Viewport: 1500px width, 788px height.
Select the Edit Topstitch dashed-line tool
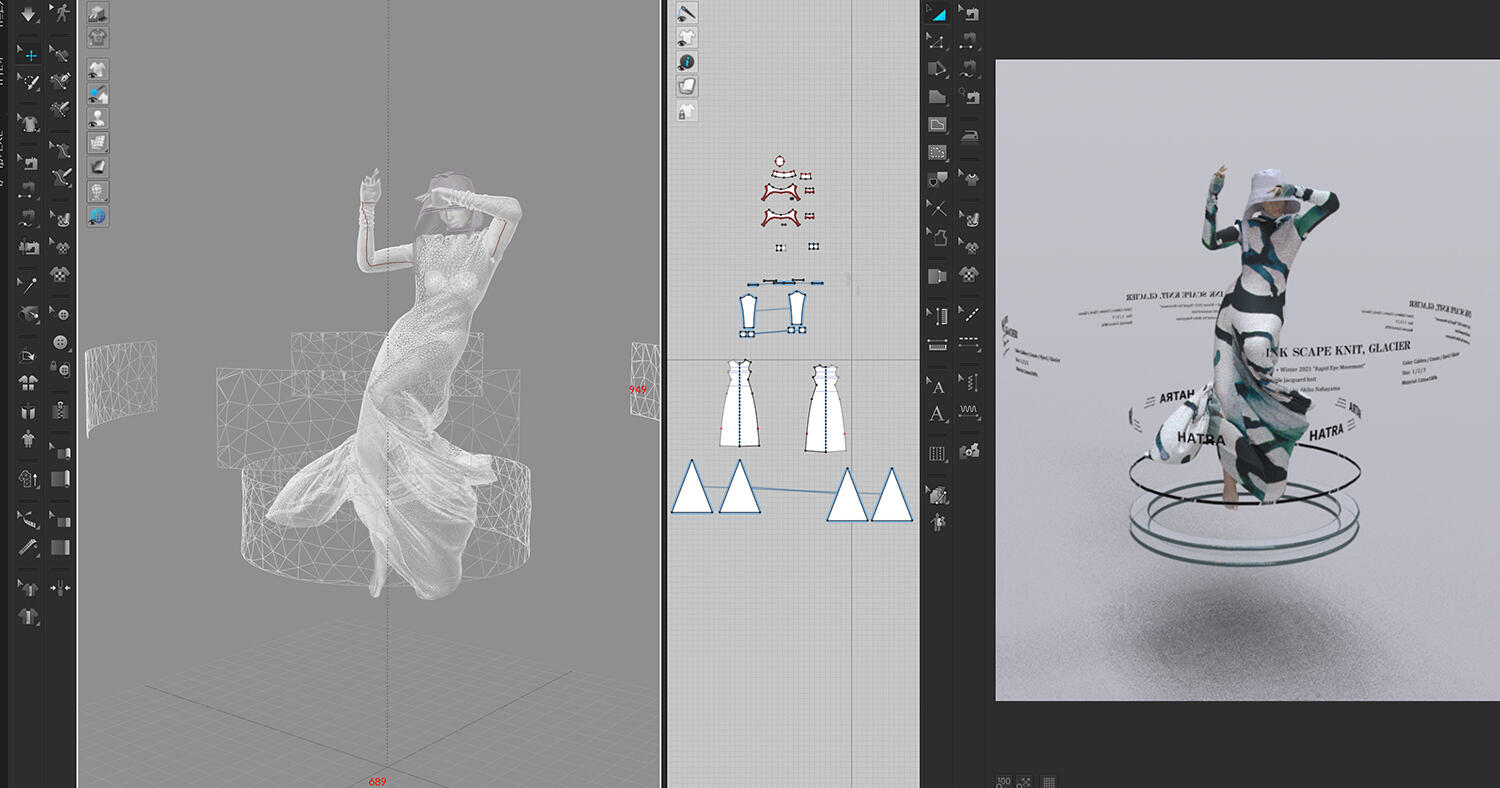(971, 313)
